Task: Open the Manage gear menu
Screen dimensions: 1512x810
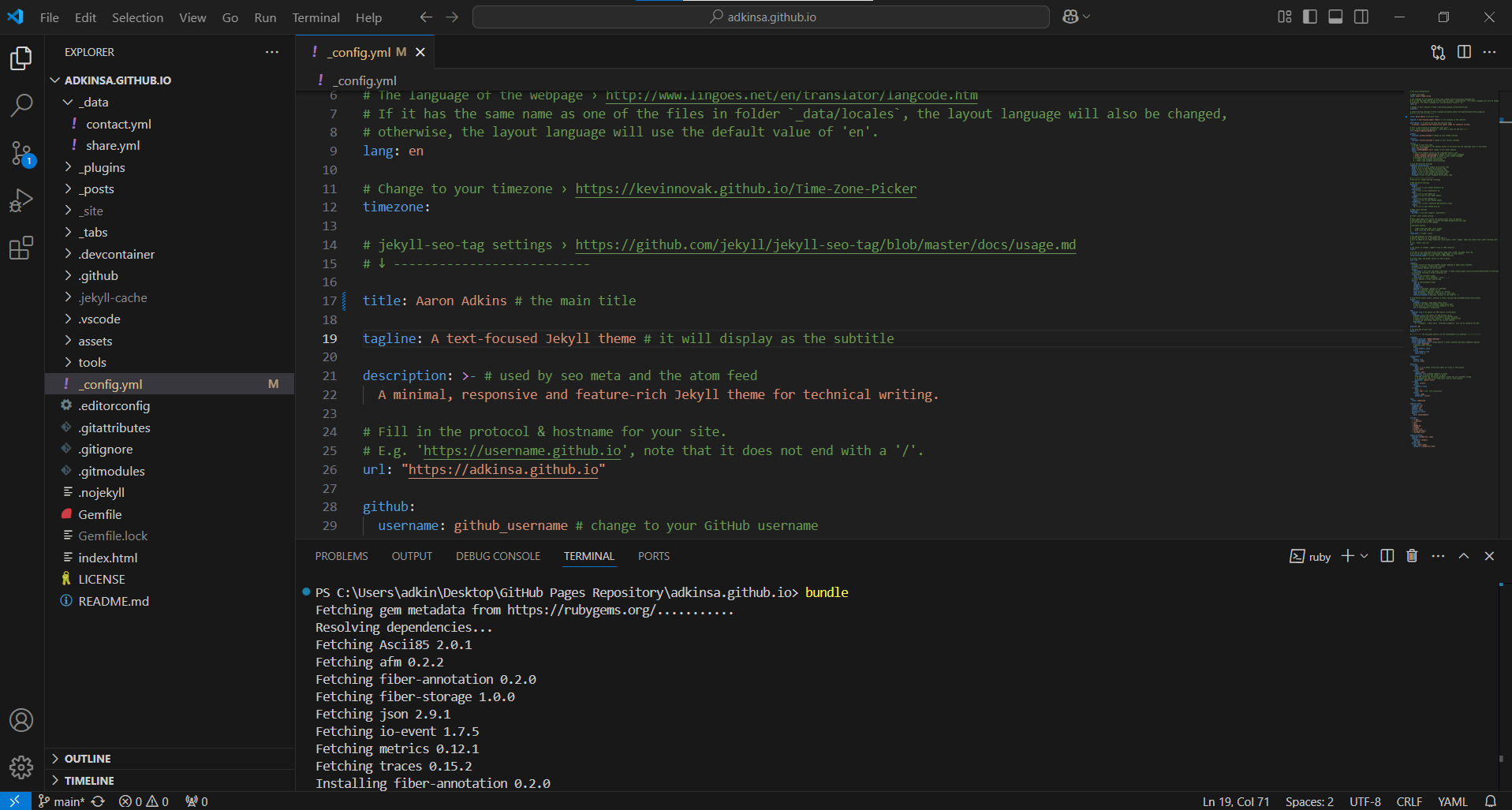Action: pyautogui.click(x=21, y=767)
